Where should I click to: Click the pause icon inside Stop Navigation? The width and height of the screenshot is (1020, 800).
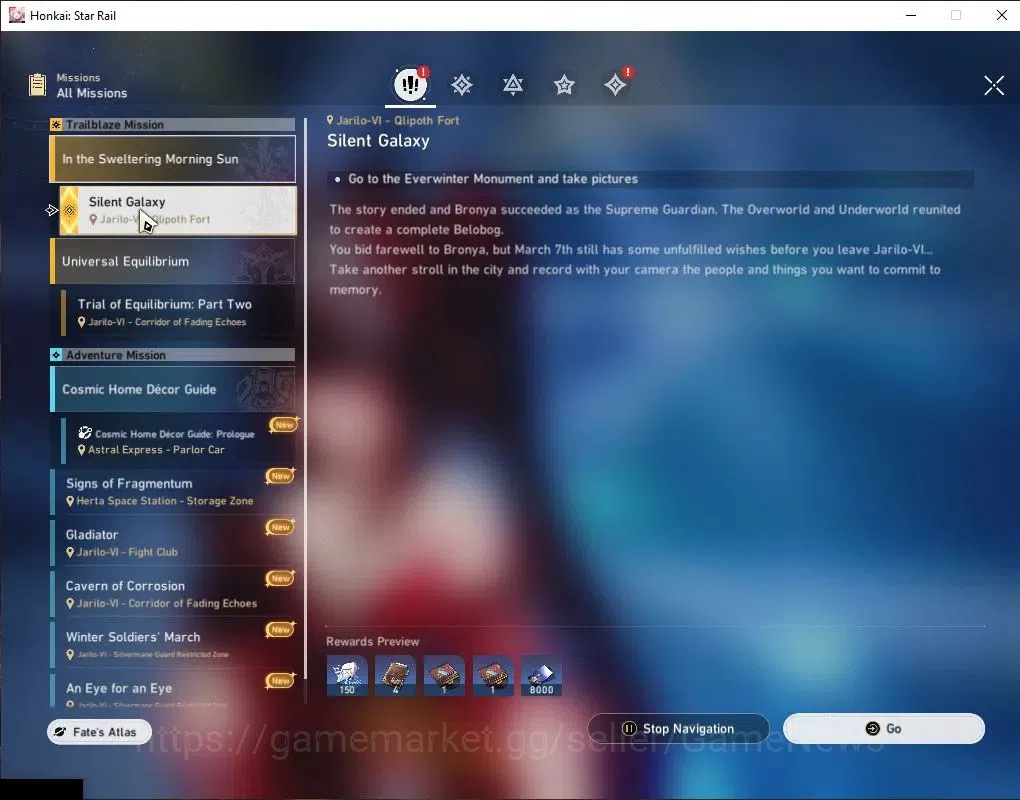pyautogui.click(x=629, y=728)
